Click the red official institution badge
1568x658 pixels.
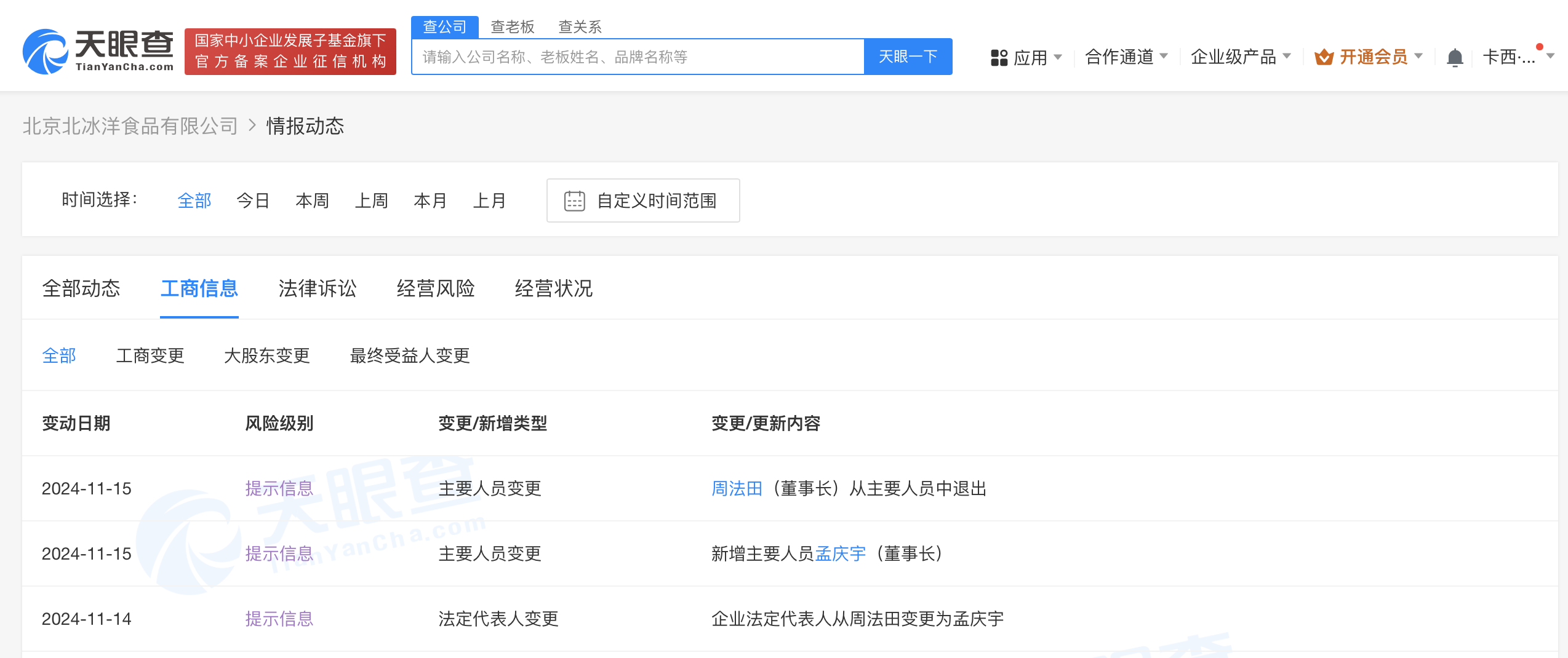click(290, 52)
